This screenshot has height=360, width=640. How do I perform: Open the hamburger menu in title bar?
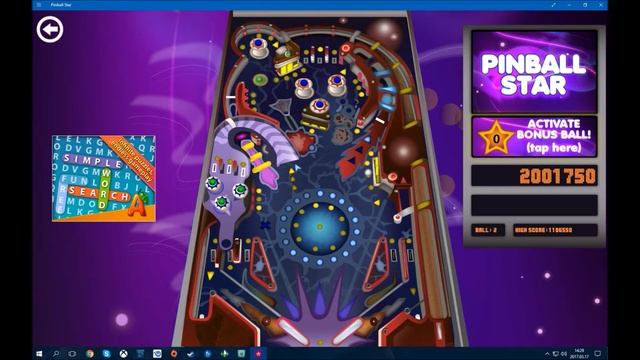tap(39, 5)
